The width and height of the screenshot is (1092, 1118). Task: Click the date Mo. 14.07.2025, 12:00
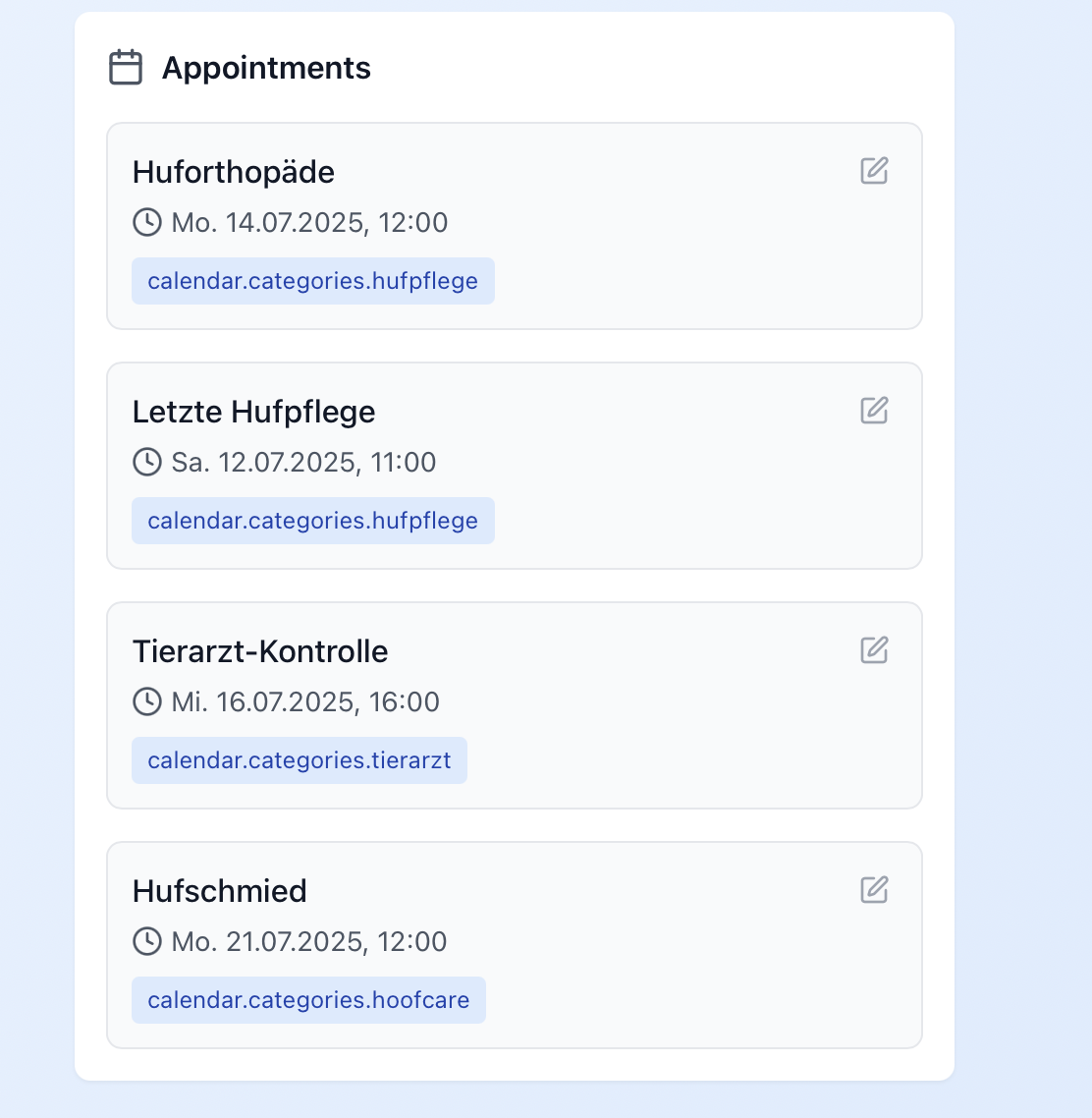309,222
